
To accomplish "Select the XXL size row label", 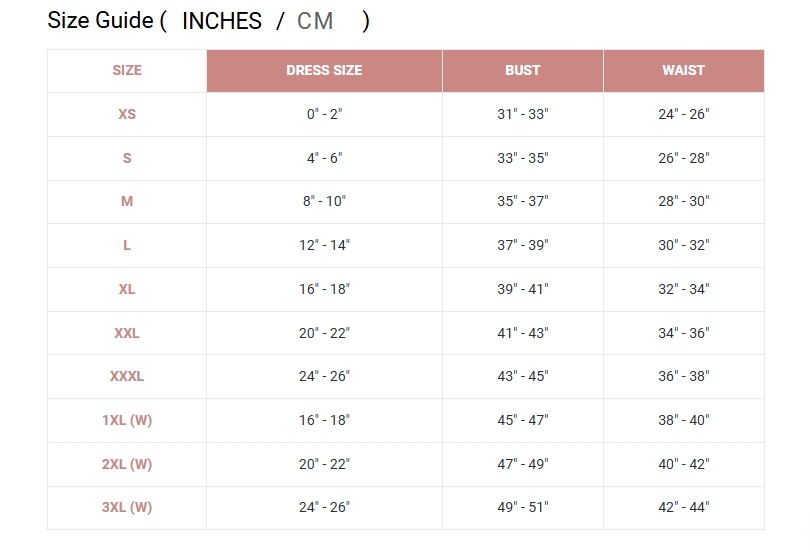I will [x=127, y=333].
